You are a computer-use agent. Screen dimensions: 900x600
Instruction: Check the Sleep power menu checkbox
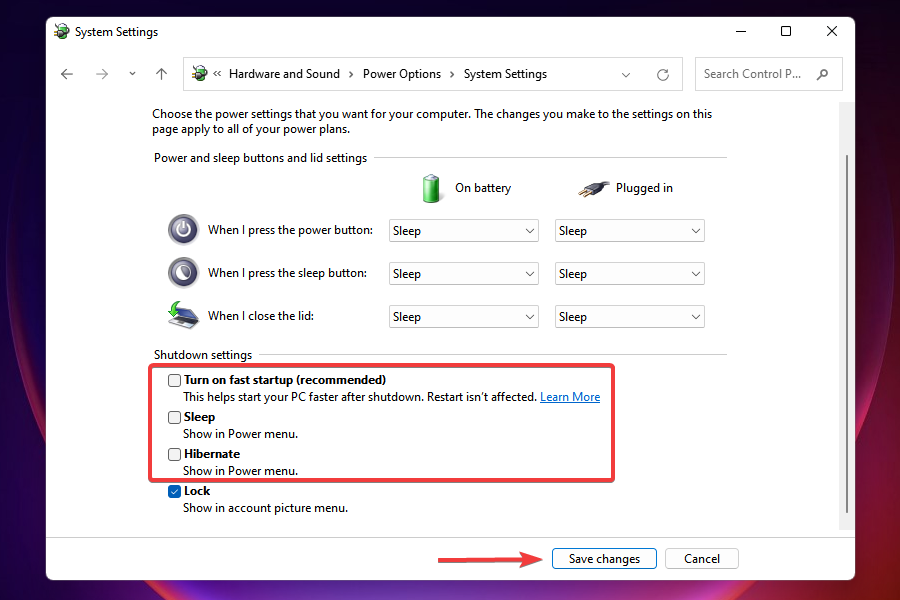point(174,417)
